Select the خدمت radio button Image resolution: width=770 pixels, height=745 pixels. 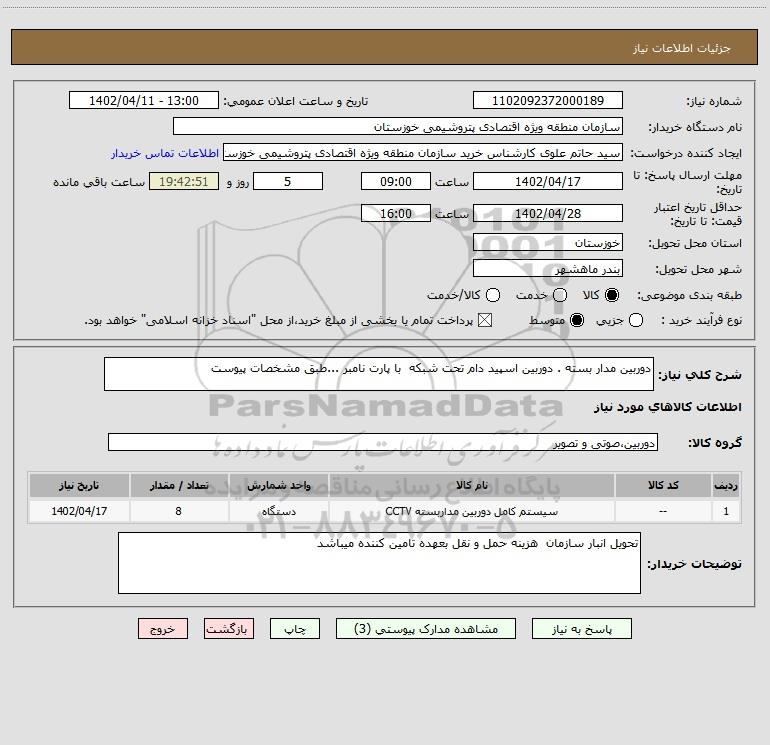click(560, 295)
